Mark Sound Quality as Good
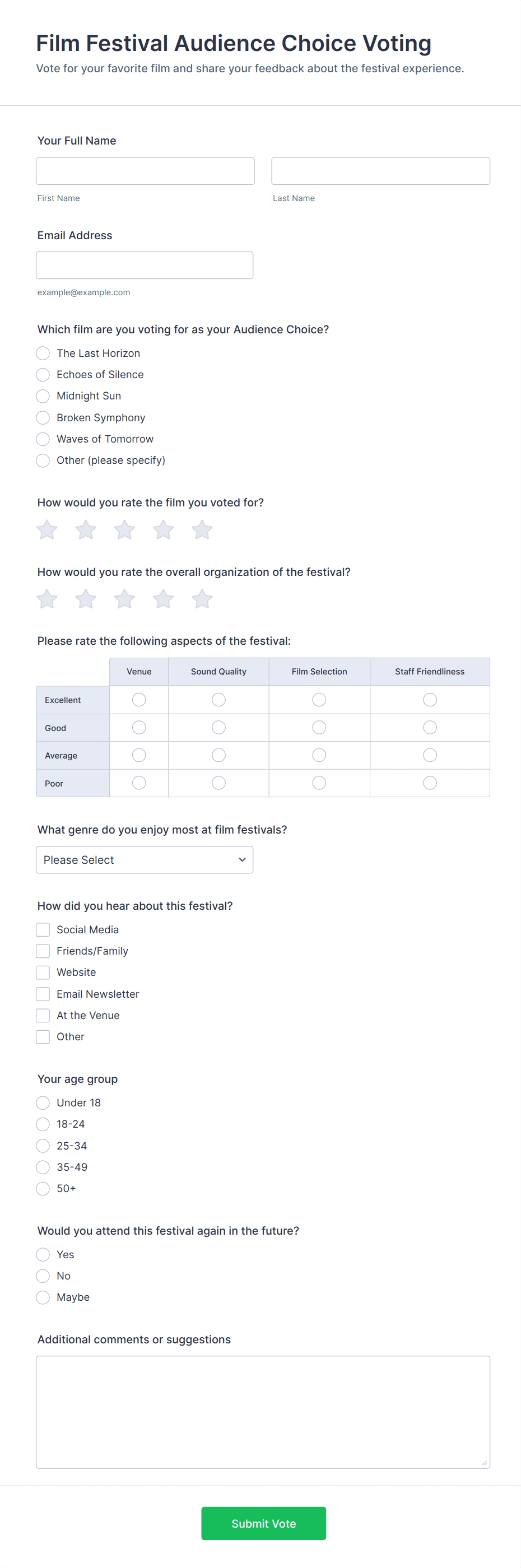This screenshot has width=521, height=1568. click(x=218, y=727)
